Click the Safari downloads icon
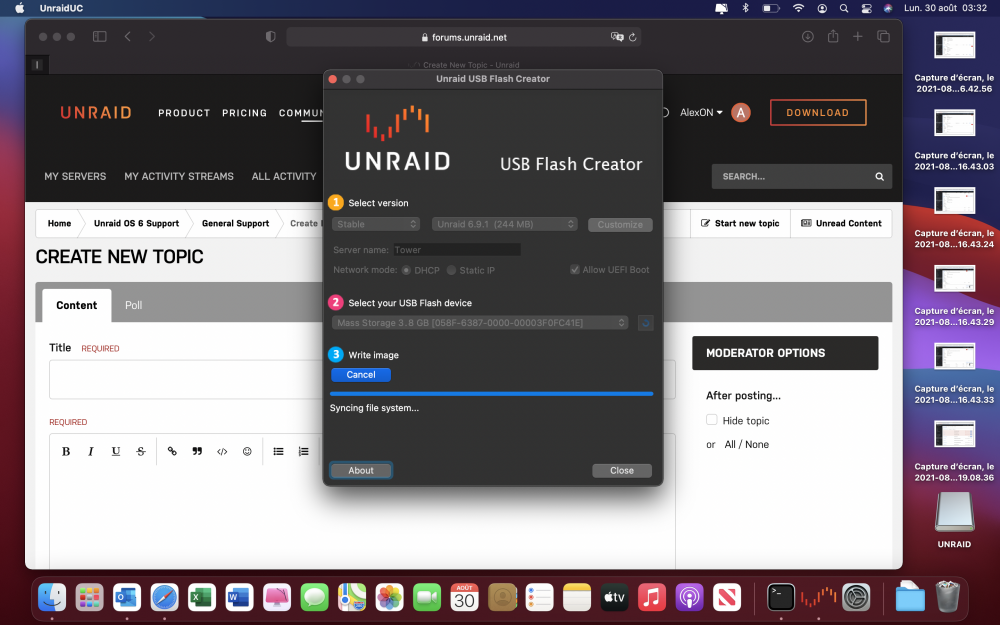The width and height of the screenshot is (1000, 625). (807, 37)
